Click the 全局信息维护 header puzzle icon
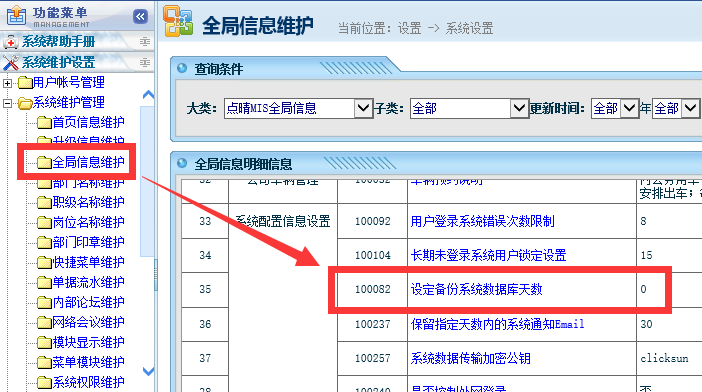The height and width of the screenshot is (392, 702). pos(178,21)
